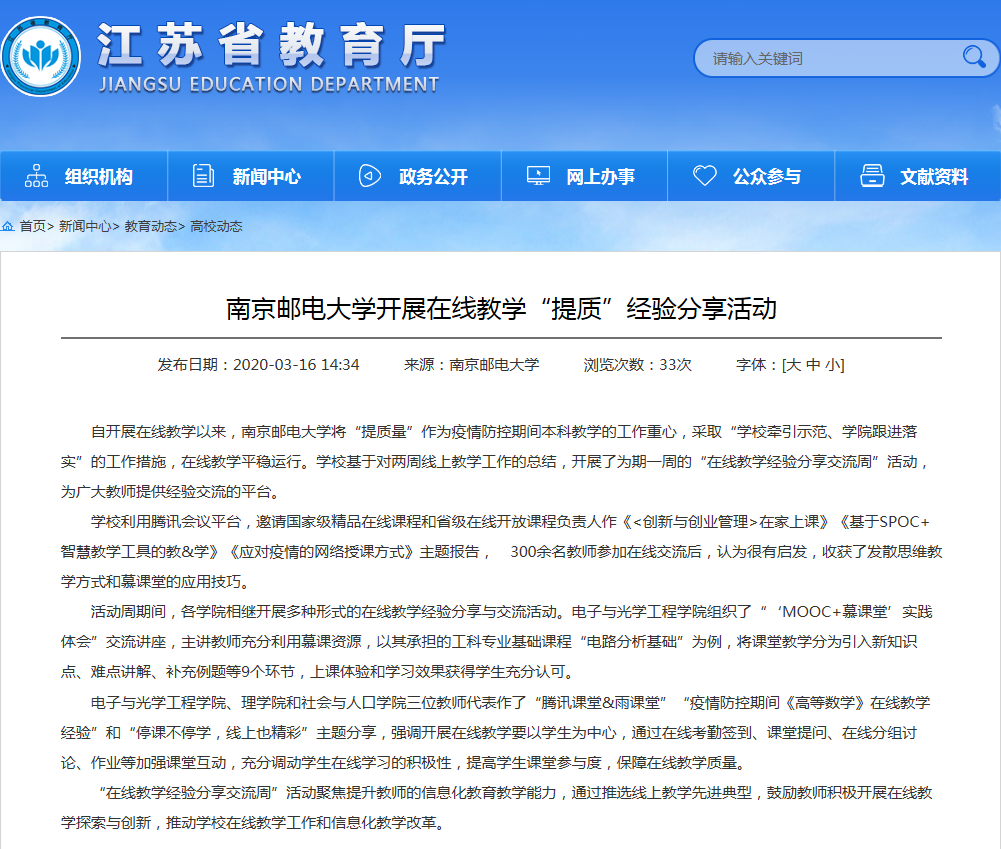
Task: Click 新闻中心 in the breadcrumb trail
Action: [x=85, y=227]
